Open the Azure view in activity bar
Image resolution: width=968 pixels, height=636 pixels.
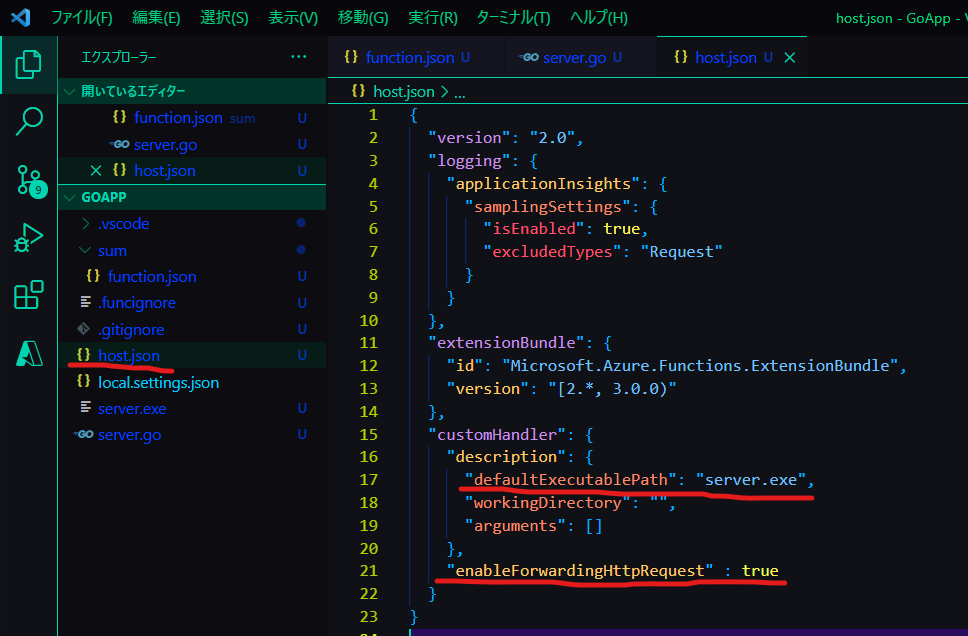tap(28, 353)
